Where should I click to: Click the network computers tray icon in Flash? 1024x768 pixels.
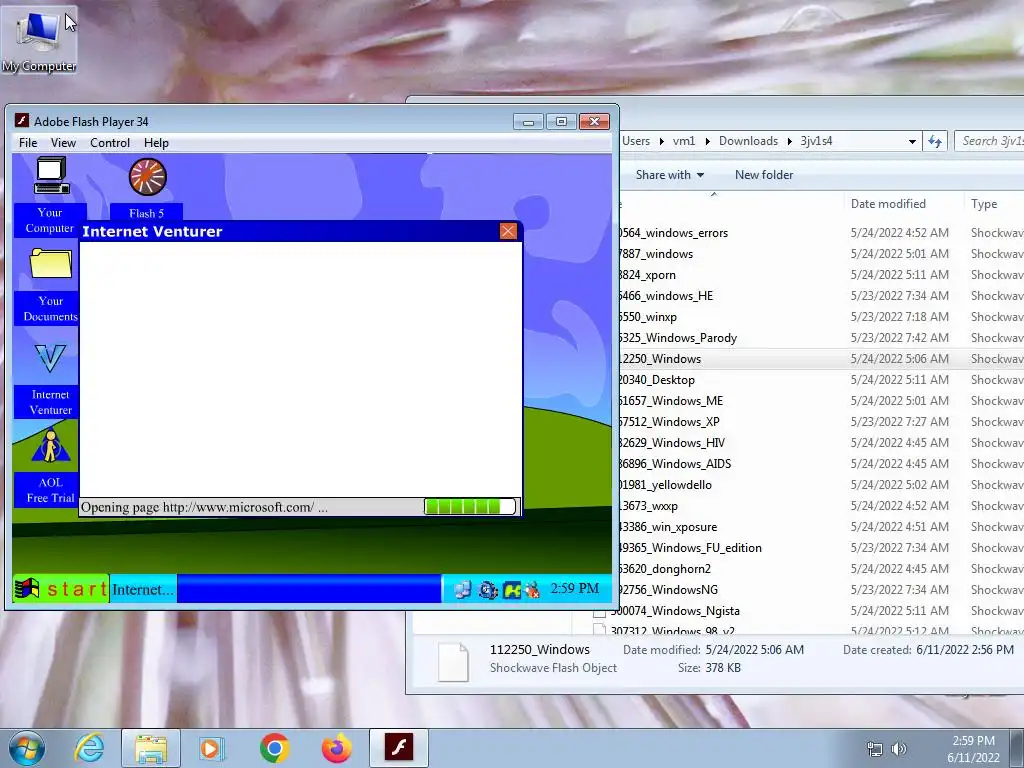(462, 589)
